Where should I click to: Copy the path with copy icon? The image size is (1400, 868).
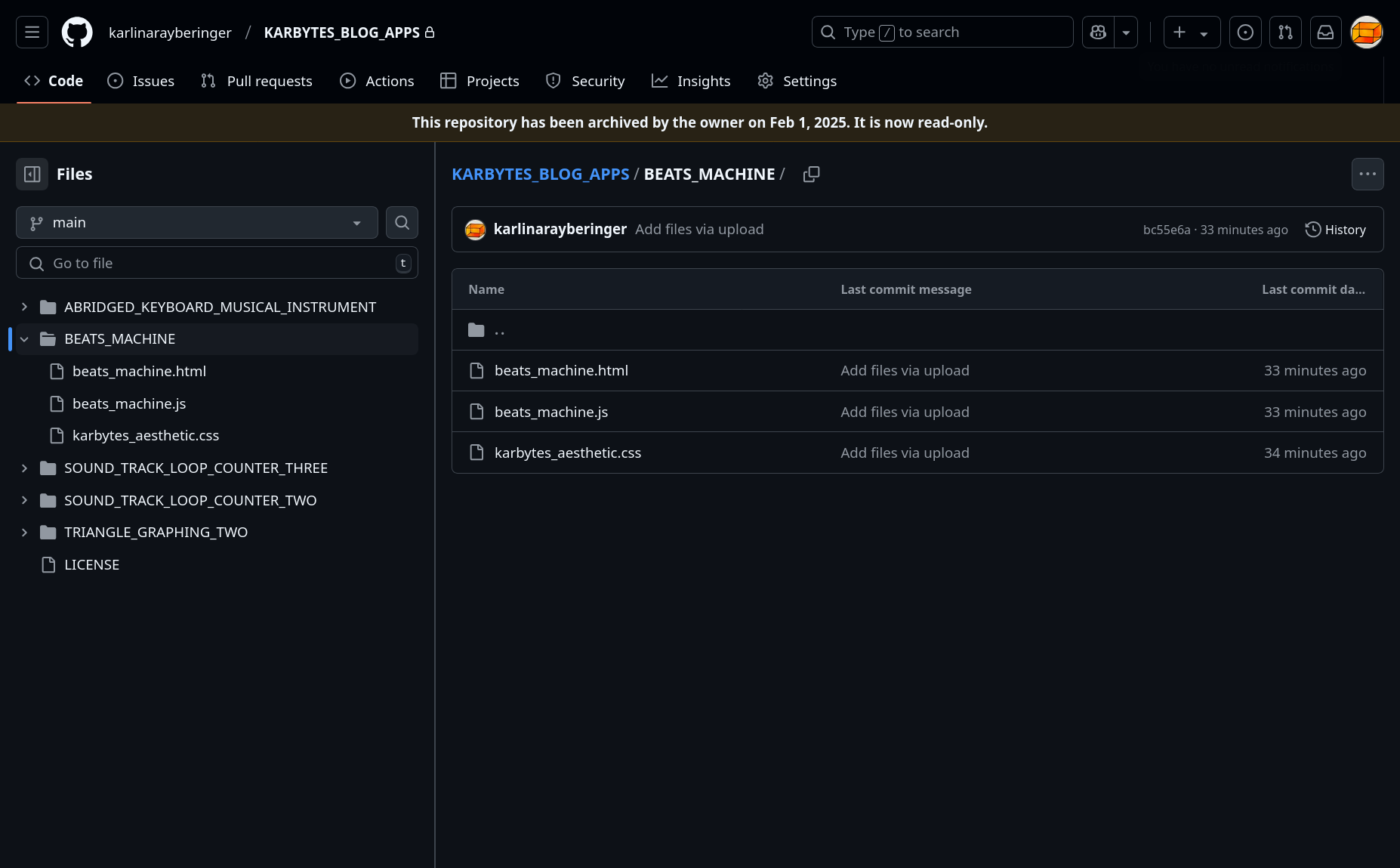(x=811, y=174)
